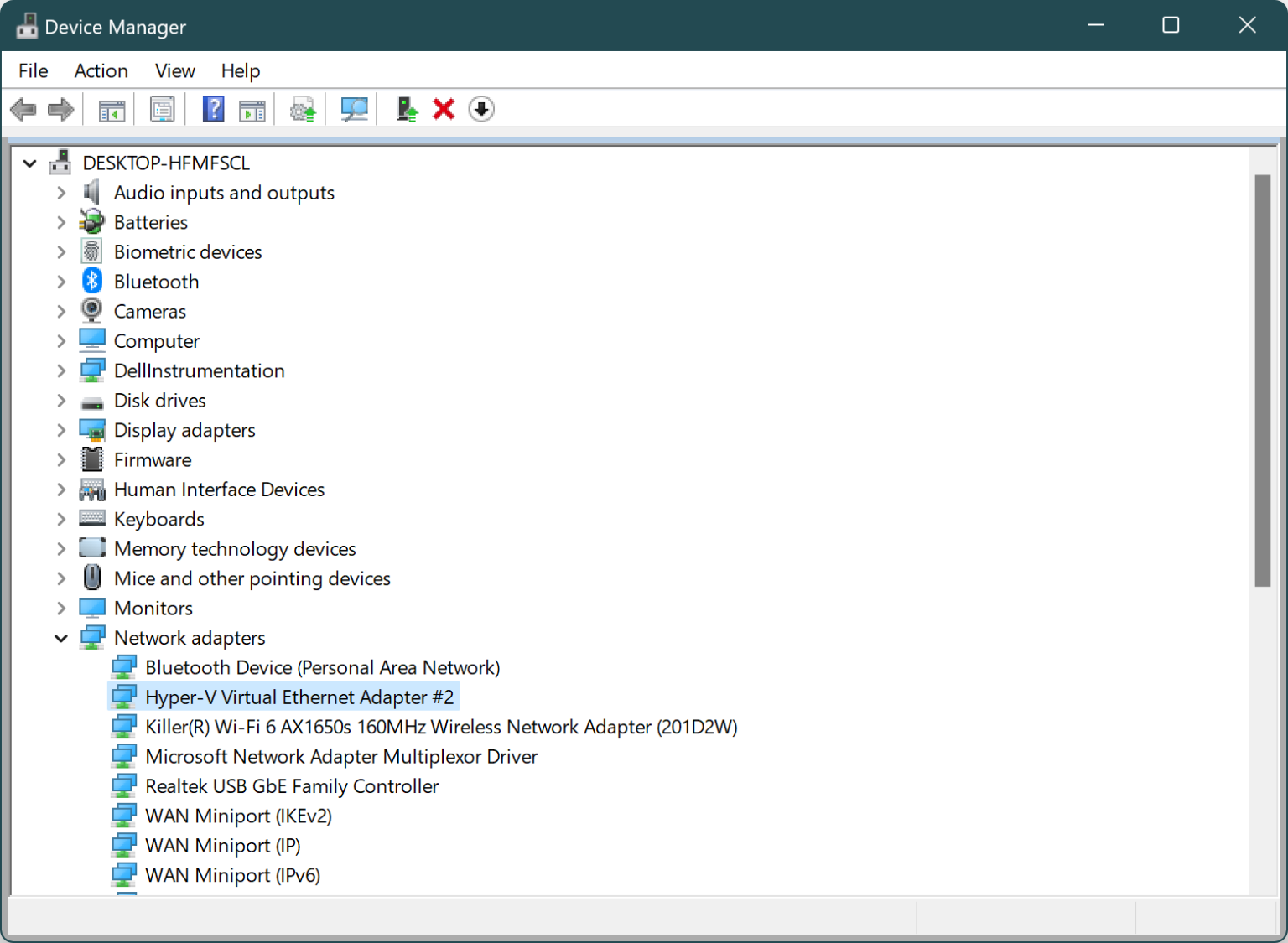The width and height of the screenshot is (1288, 943).
Task: Click the gear with green arrow icon
Action: [303, 109]
